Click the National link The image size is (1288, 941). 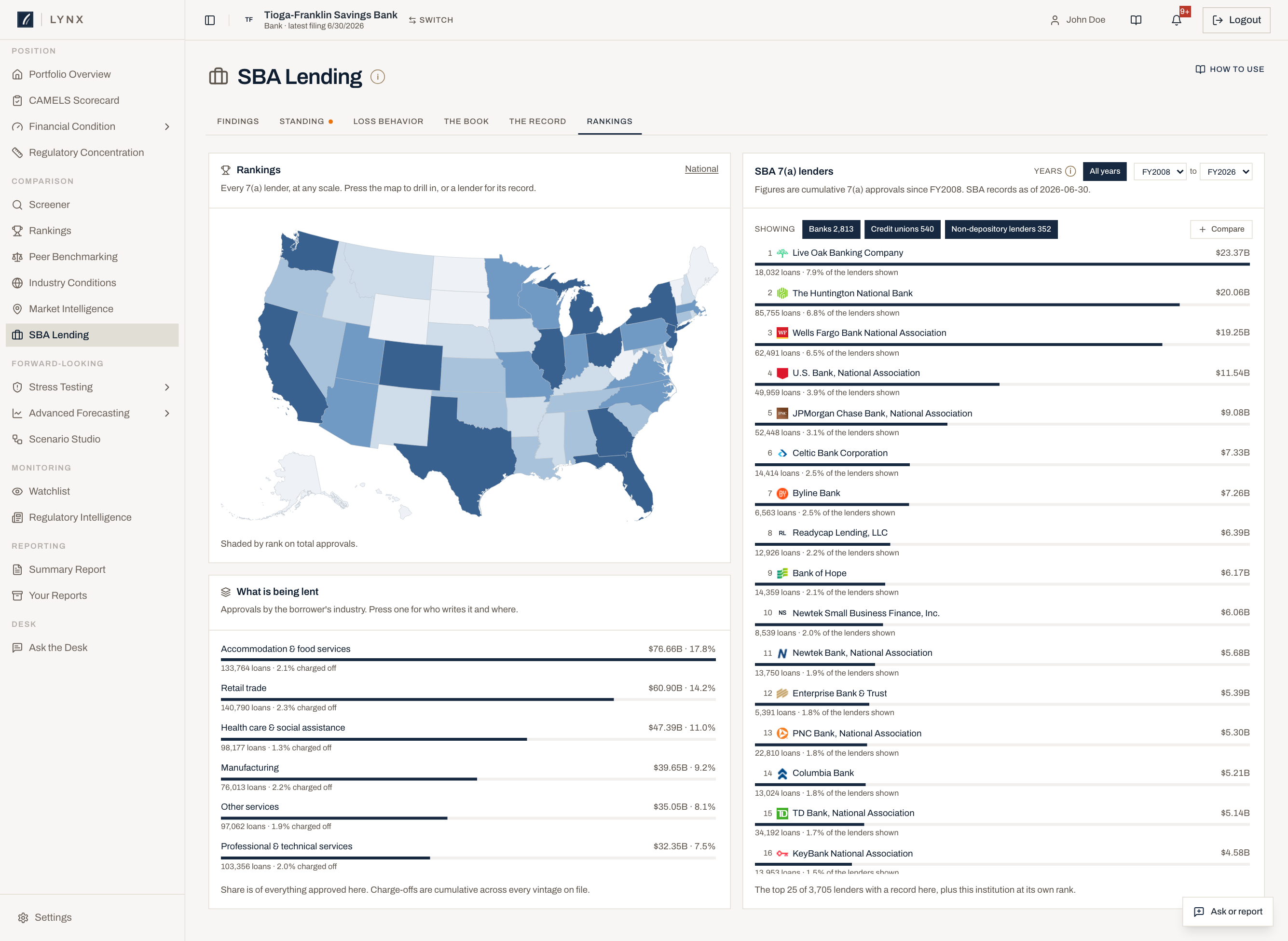[x=701, y=169]
